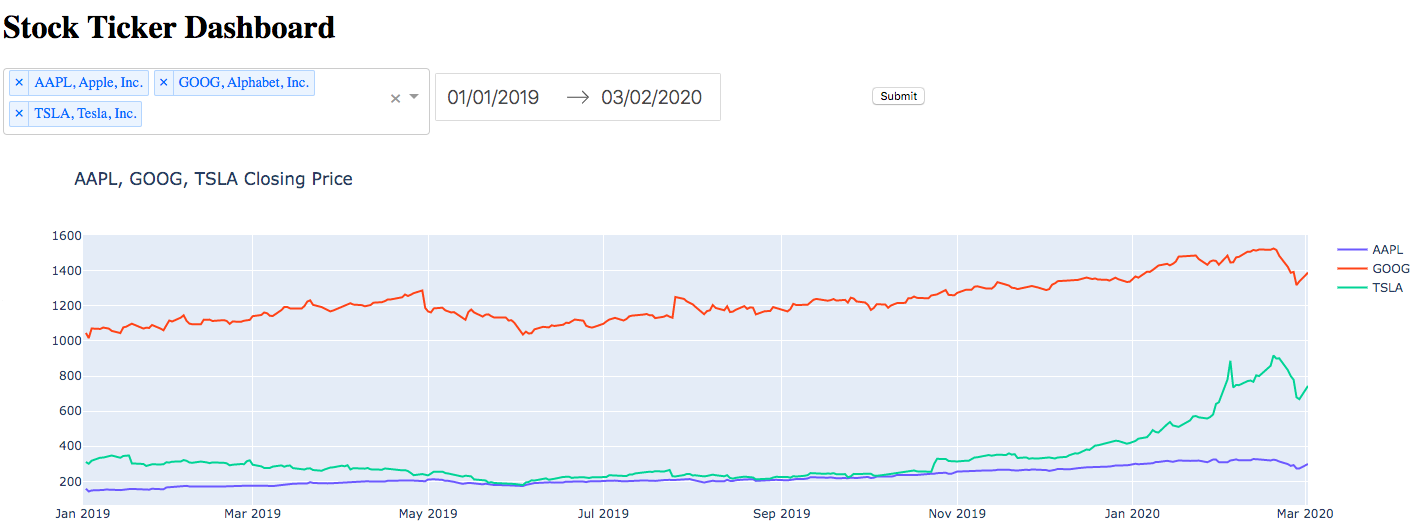Clear all selected tickers

click(395, 98)
